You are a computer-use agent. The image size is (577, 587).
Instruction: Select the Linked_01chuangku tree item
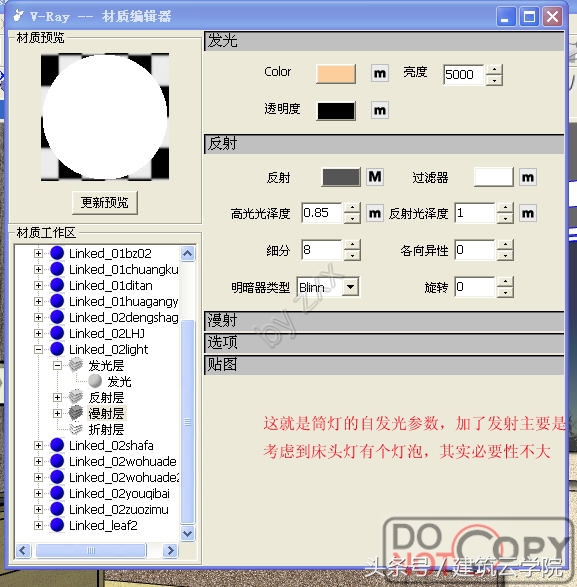(124, 270)
